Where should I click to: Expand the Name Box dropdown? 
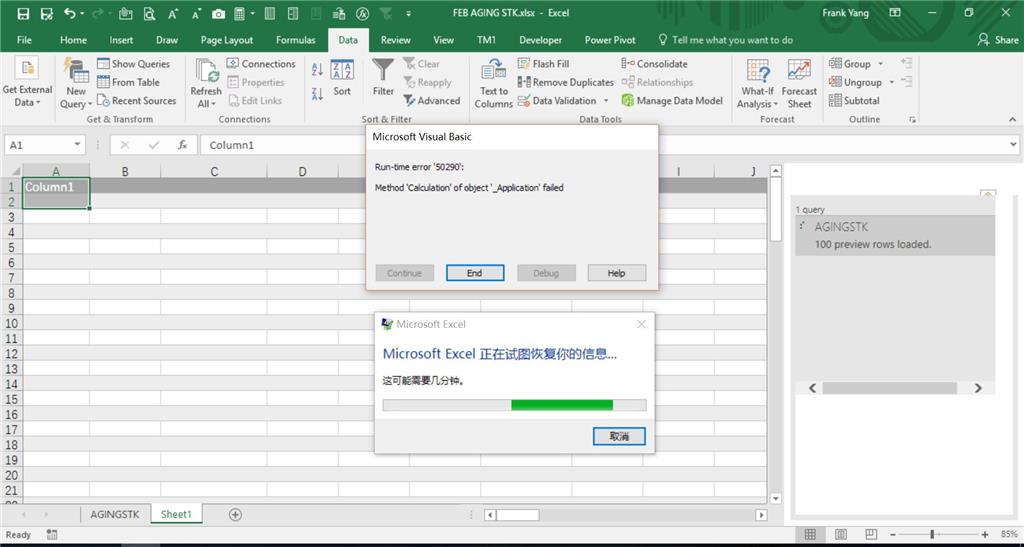pos(78,145)
